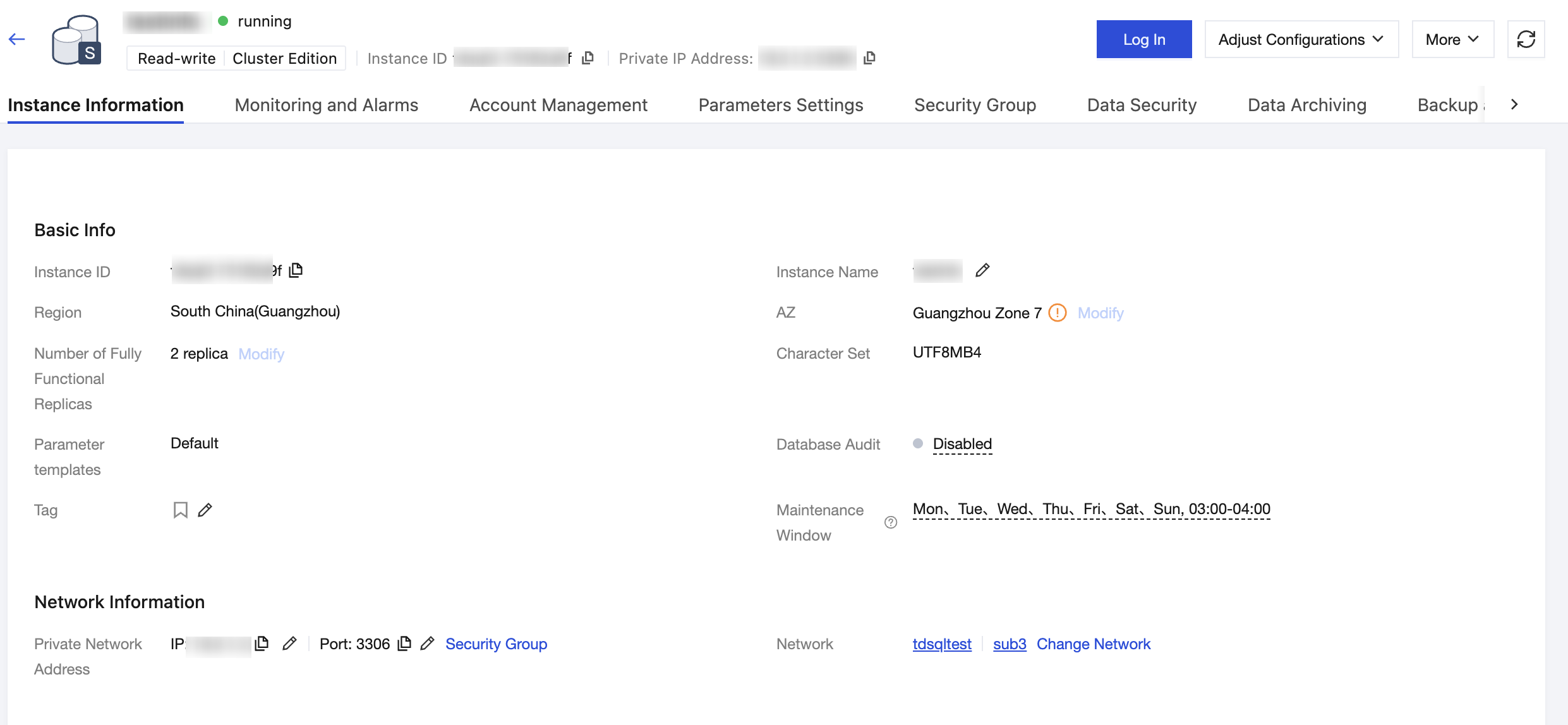The width and height of the screenshot is (1568, 725).
Task: Open Account Management tab
Action: 558,105
